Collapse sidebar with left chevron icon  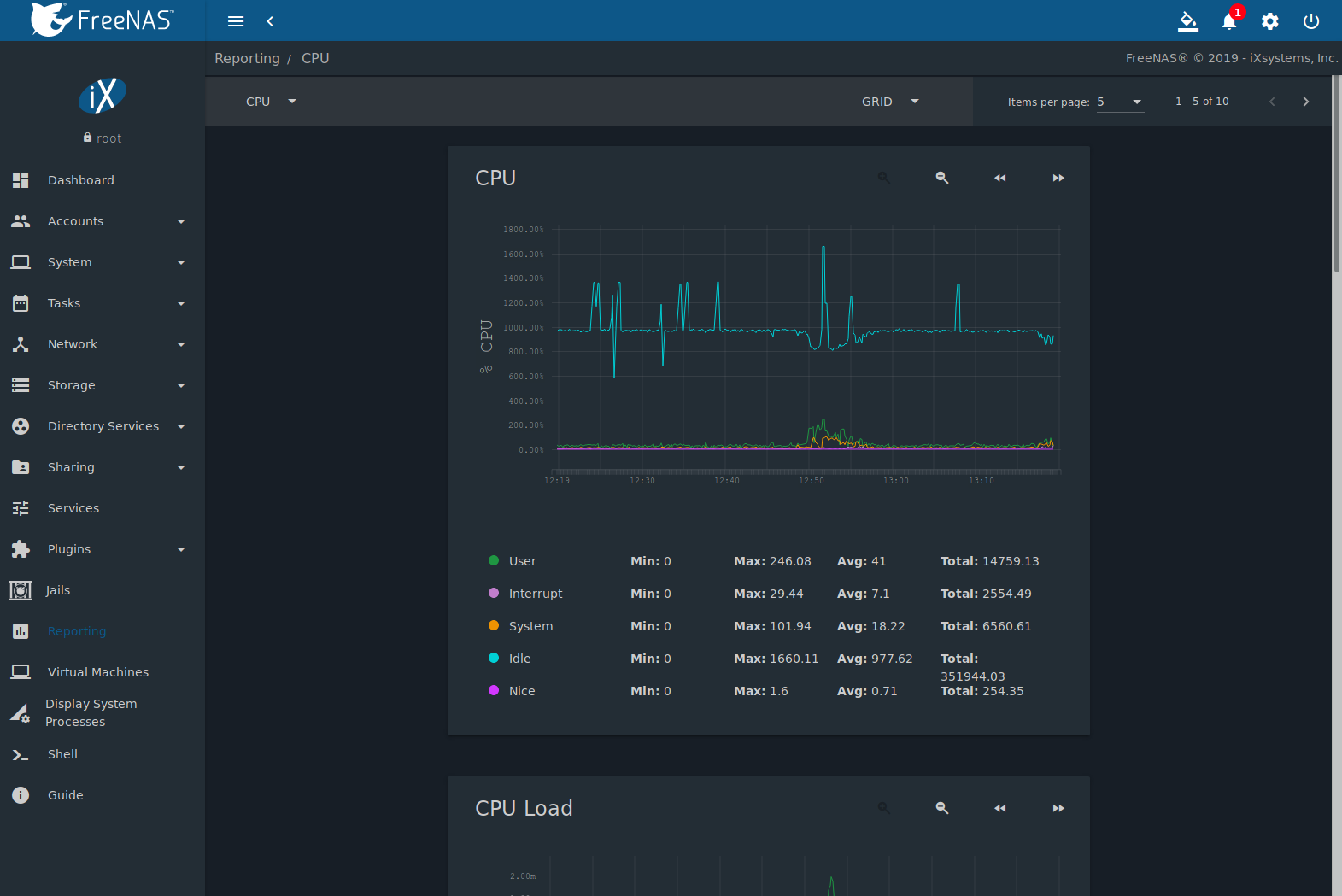pos(270,21)
